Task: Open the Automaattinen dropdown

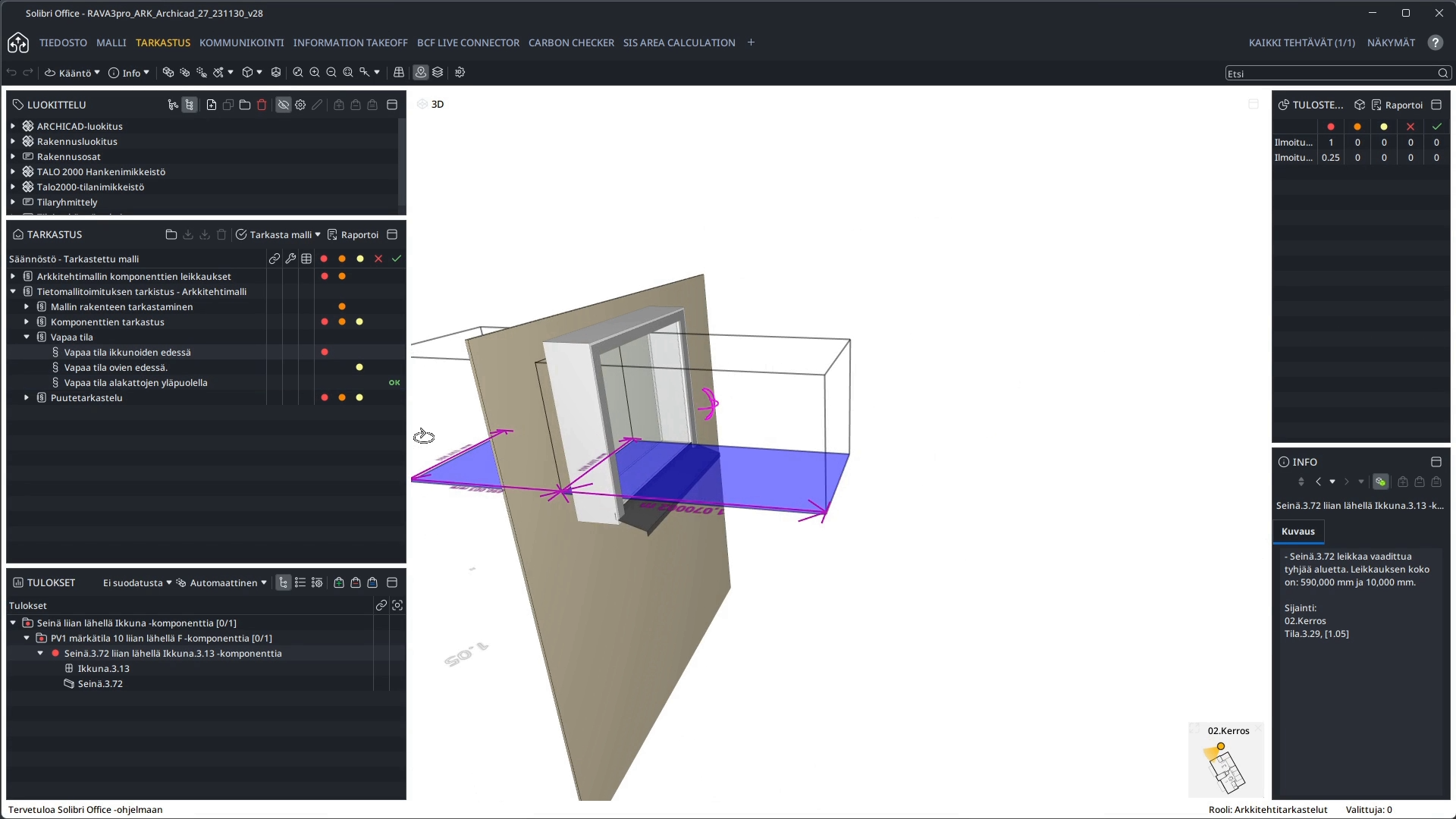Action: tap(221, 582)
